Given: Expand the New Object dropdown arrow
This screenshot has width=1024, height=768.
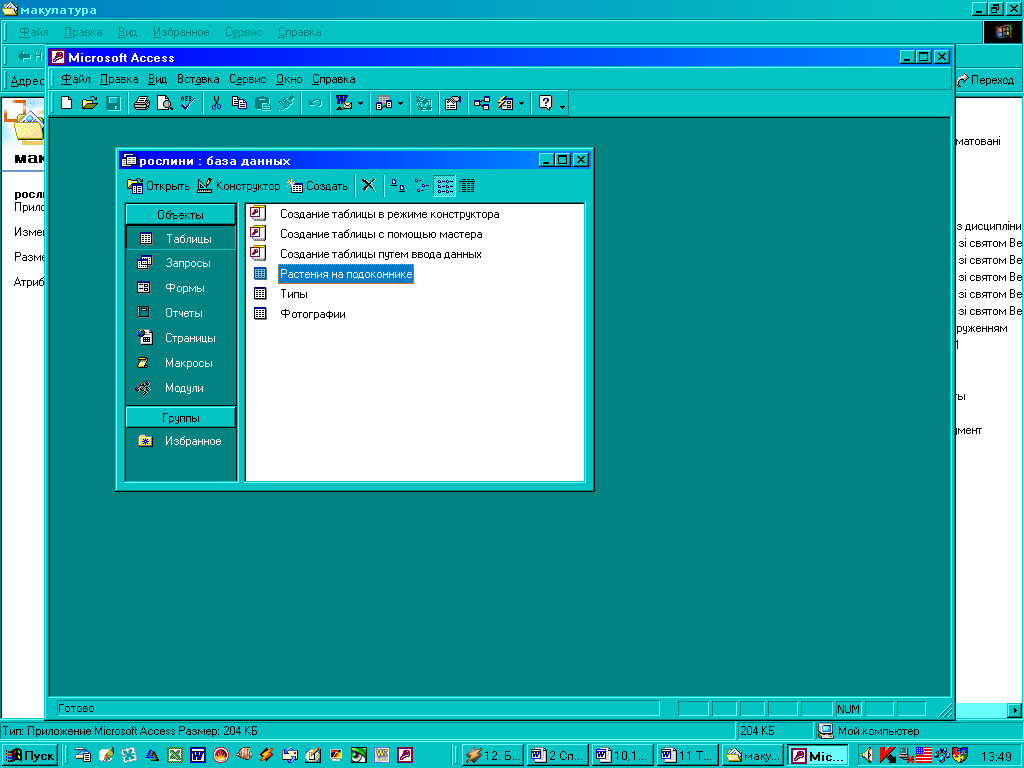Looking at the screenshot, I should pyautogui.click(x=521, y=103).
